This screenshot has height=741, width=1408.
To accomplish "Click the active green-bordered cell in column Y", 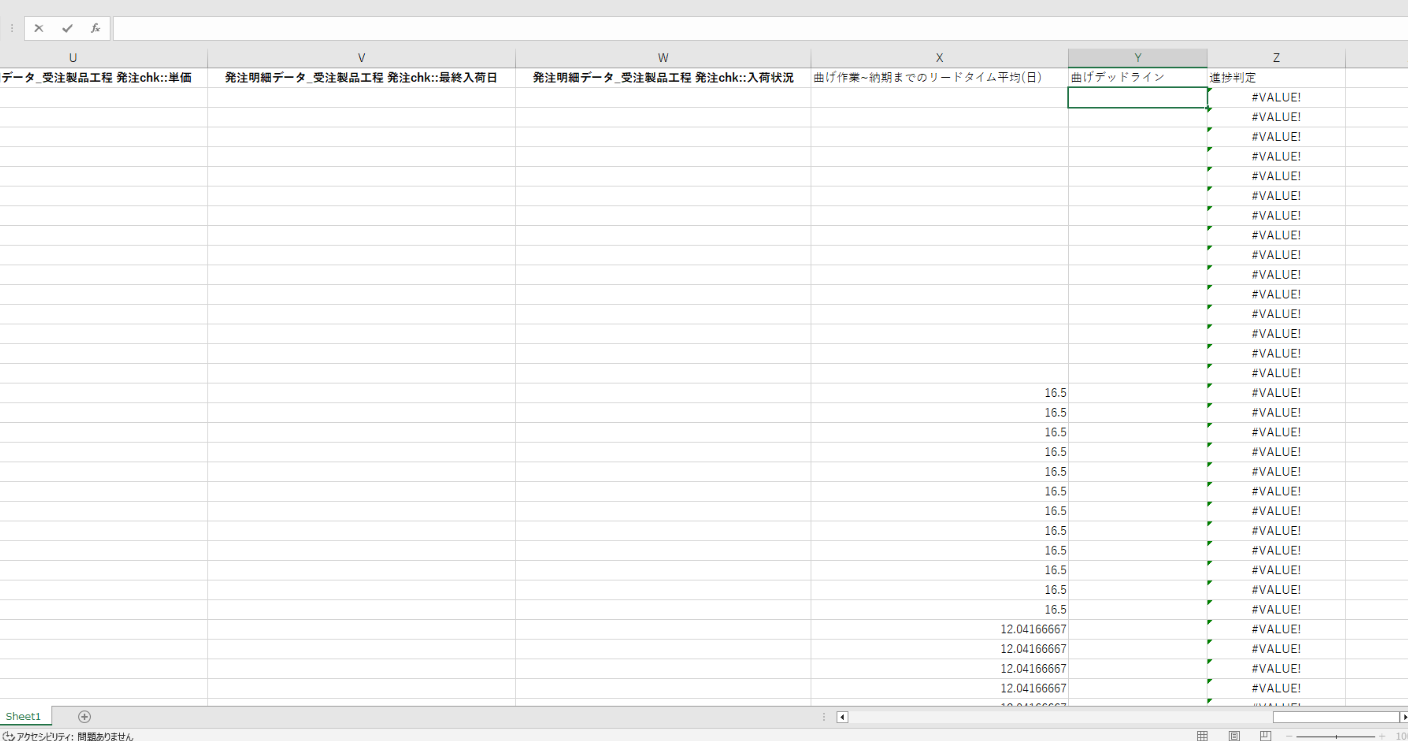I will [x=1138, y=97].
